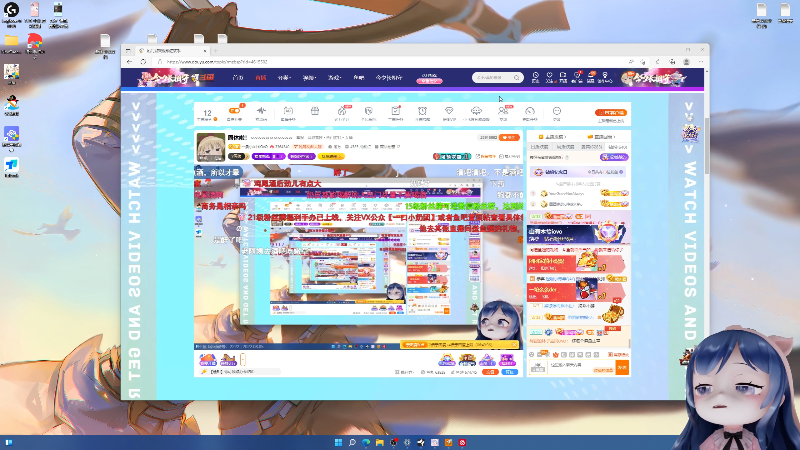Expand the fifth nav item with dropdown arrow
This screenshot has width=800, height=450.
[334, 78]
